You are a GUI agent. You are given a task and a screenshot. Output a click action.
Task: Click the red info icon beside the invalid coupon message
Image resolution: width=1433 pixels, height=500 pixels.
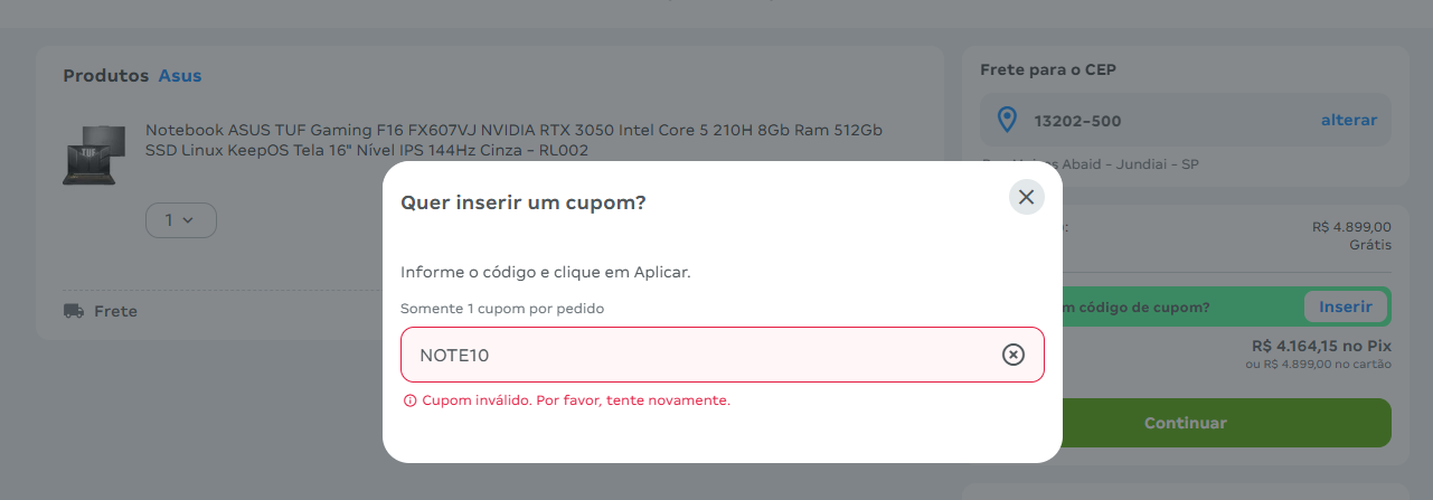(409, 401)
